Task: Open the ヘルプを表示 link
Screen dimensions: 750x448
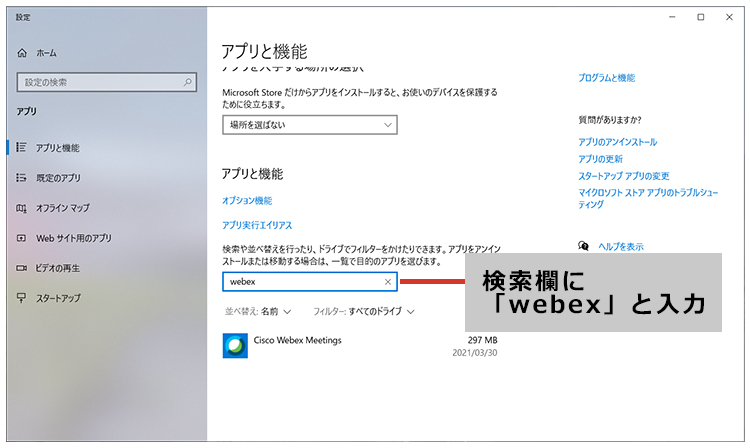Action: click(x=621, y=247)
